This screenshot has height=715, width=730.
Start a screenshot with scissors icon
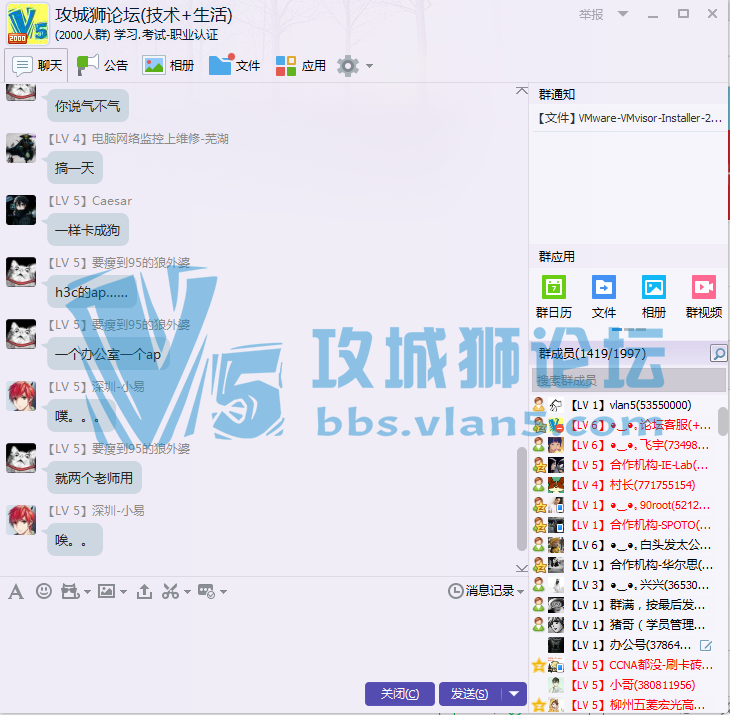tap(170, 591)
